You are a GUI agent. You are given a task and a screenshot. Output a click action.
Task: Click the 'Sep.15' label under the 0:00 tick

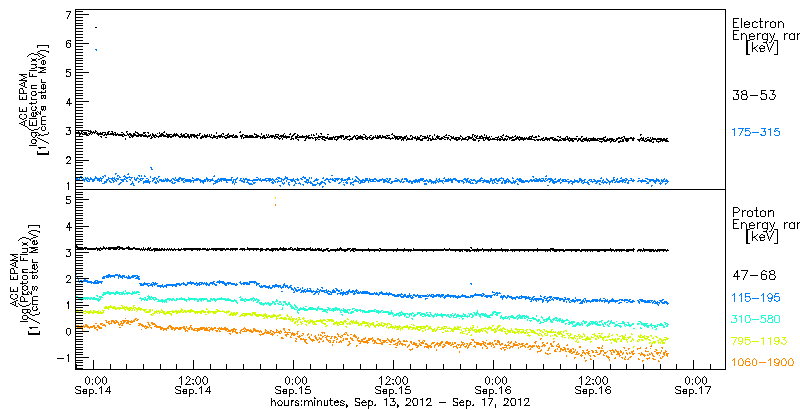click(294, 392)
